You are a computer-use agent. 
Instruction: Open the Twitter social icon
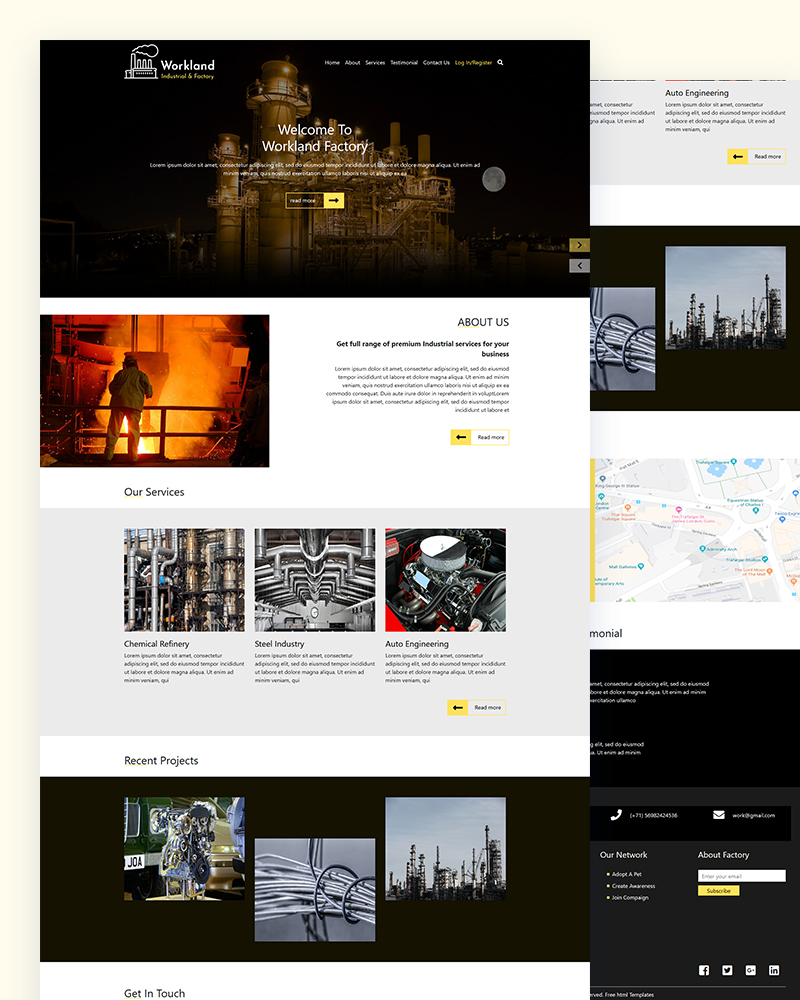click(727, 970)
